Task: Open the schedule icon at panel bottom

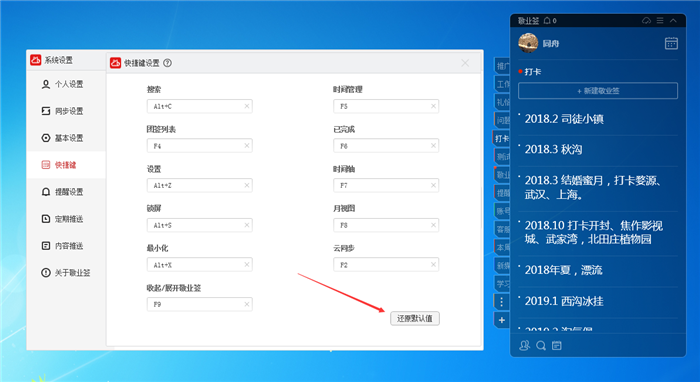Action: coord(556,345)
